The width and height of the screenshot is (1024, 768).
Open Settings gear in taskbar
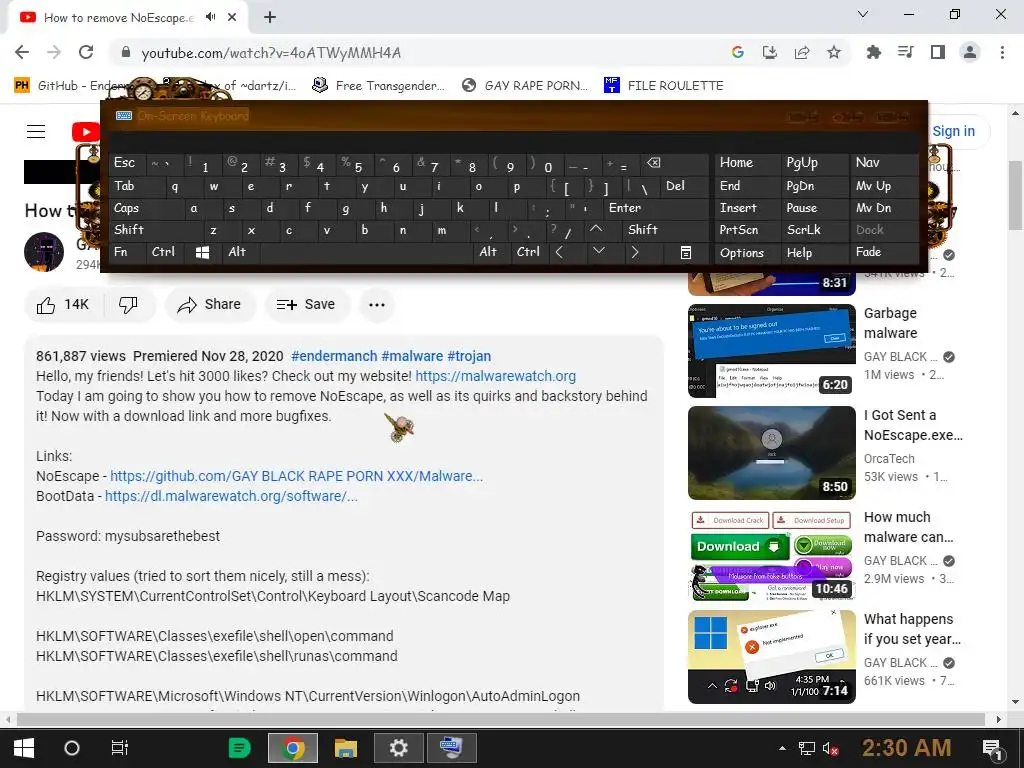[x=398, y=748]
